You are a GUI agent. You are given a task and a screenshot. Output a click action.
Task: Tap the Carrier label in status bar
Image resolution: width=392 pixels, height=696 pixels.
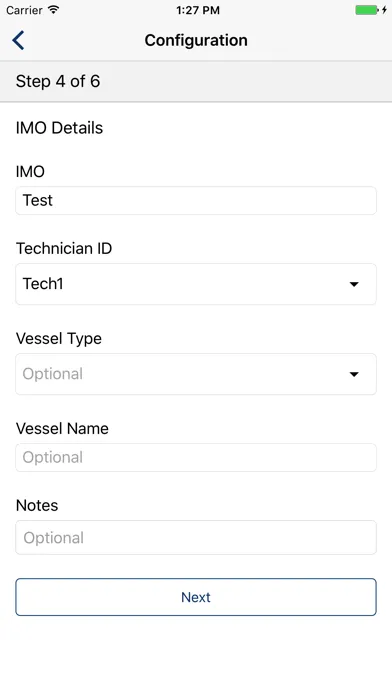[x=24, y=10]
